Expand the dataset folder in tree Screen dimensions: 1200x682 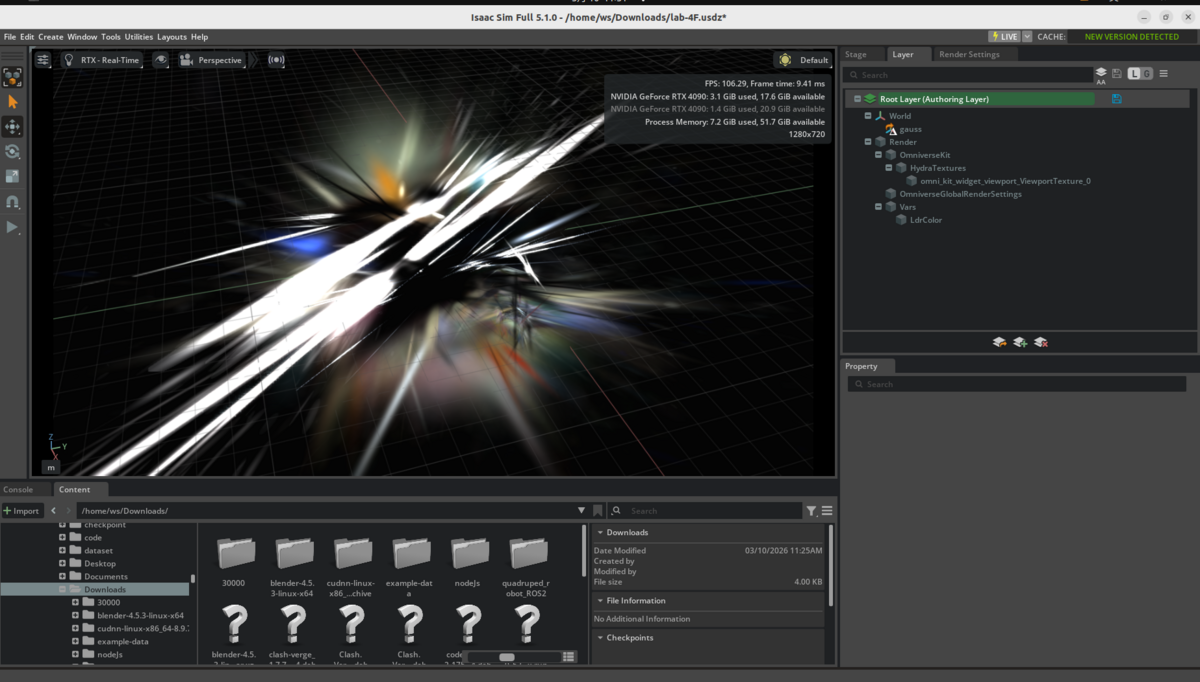pos(62,550)
